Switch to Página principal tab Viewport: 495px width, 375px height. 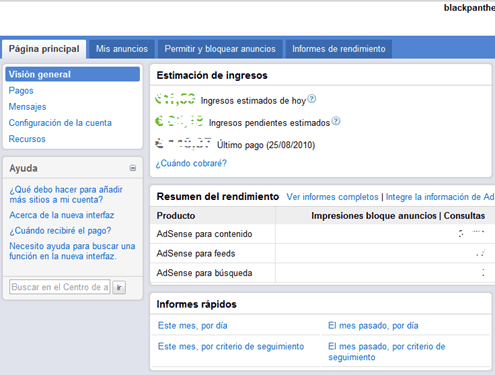(x=44, y=49)
